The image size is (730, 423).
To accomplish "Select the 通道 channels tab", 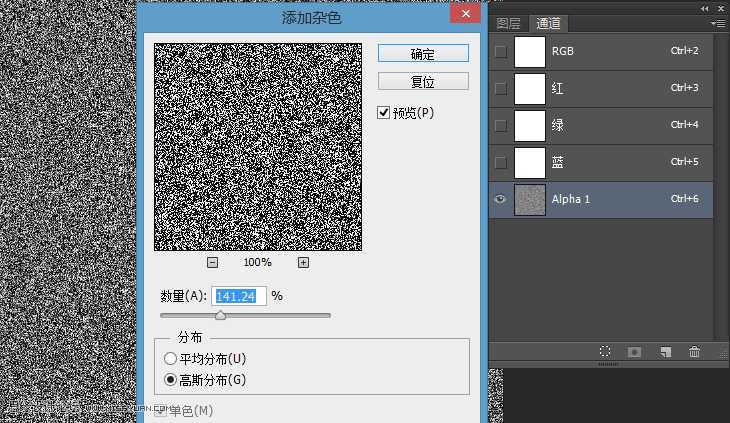I will 547,24.
